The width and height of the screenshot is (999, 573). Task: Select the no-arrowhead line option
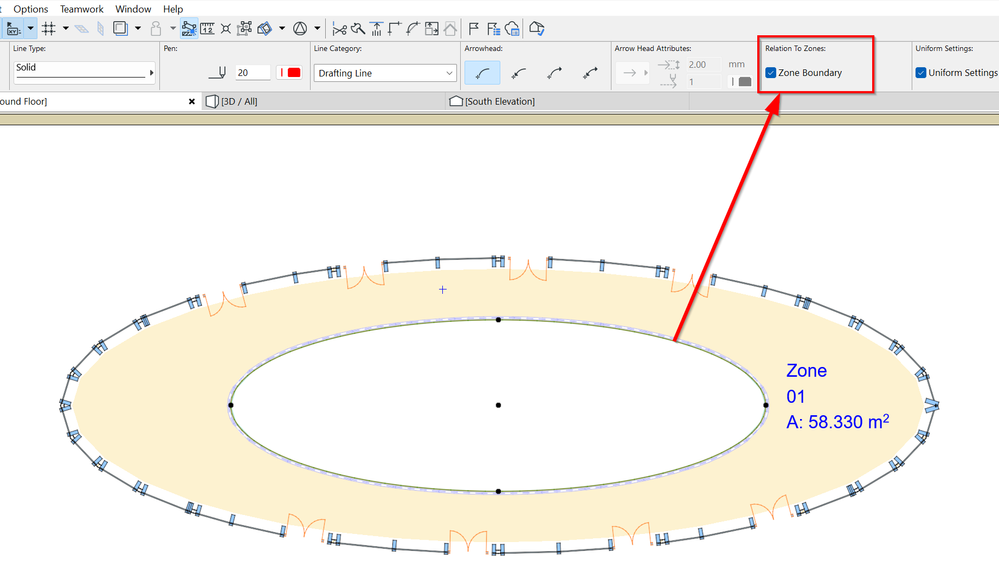coord(482,73)
